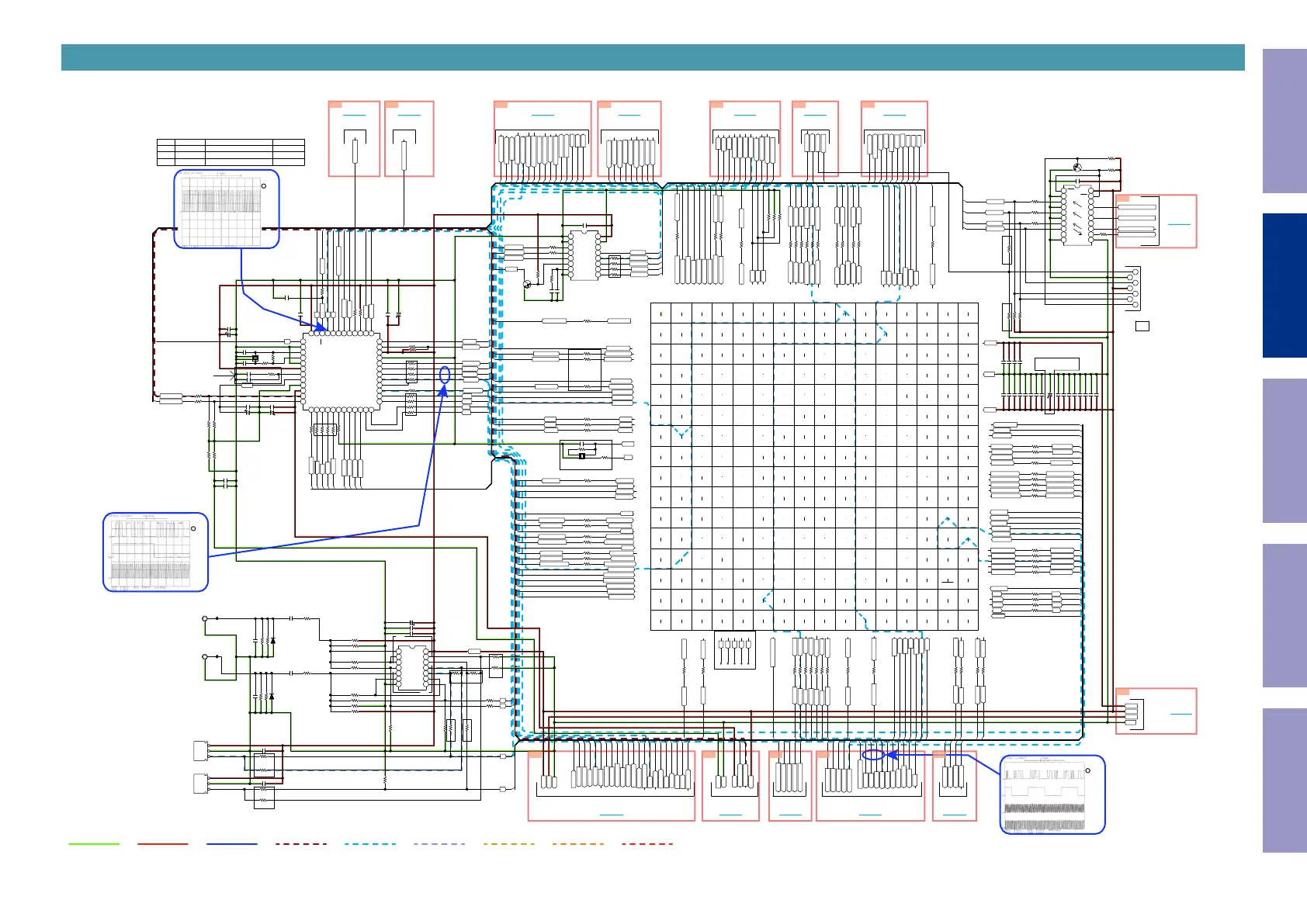Viewport: 1307px width, 924px height.
Task: Follow link in widest bottom connector box
Action: point(612,815)
